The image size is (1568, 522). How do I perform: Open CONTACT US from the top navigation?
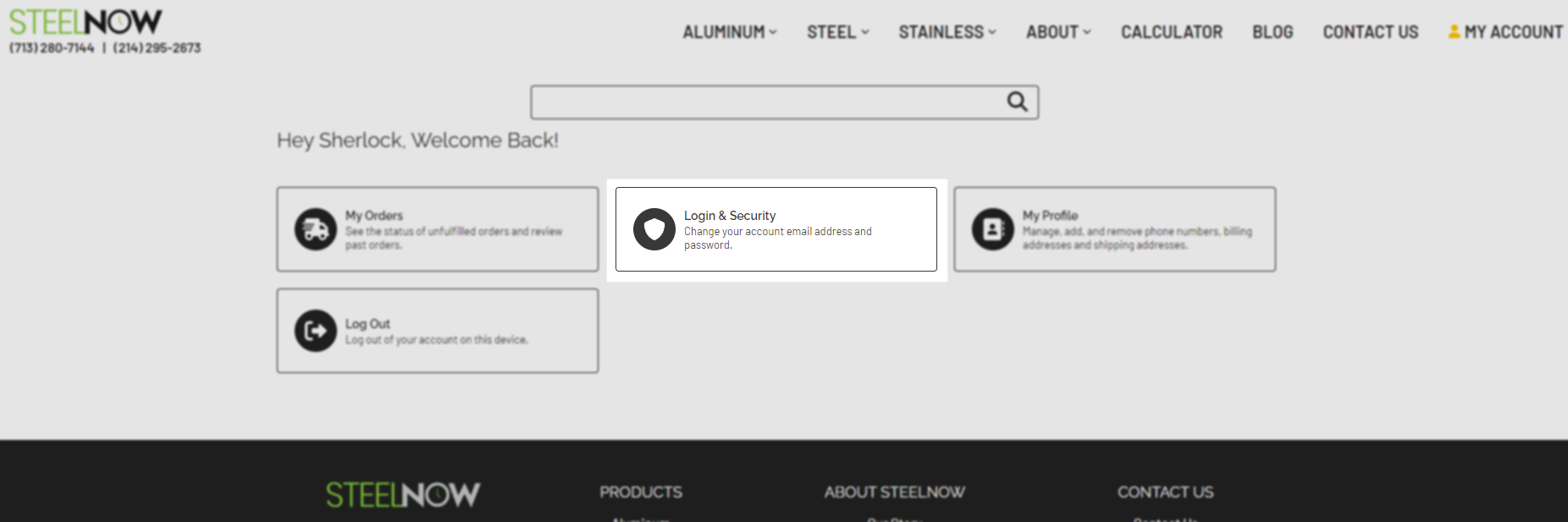(x=1370, y=33)
